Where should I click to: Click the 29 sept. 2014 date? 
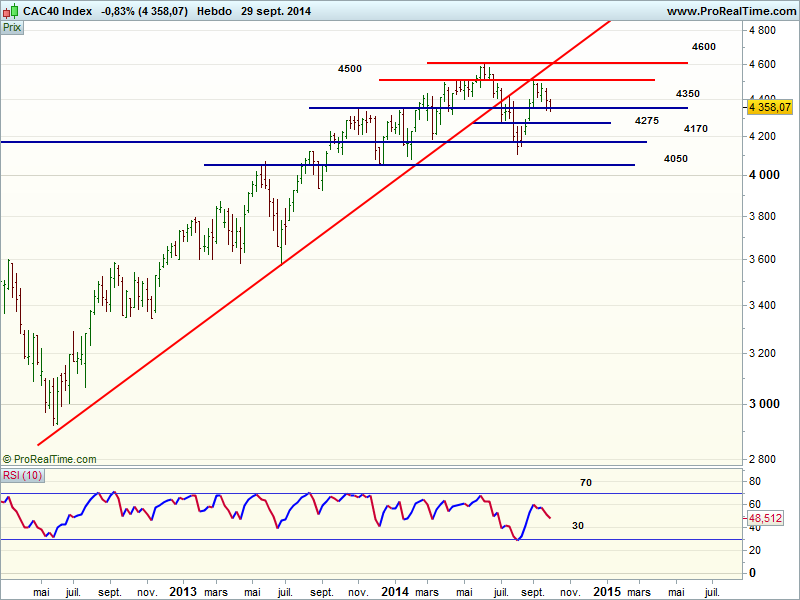coord(281,11)
